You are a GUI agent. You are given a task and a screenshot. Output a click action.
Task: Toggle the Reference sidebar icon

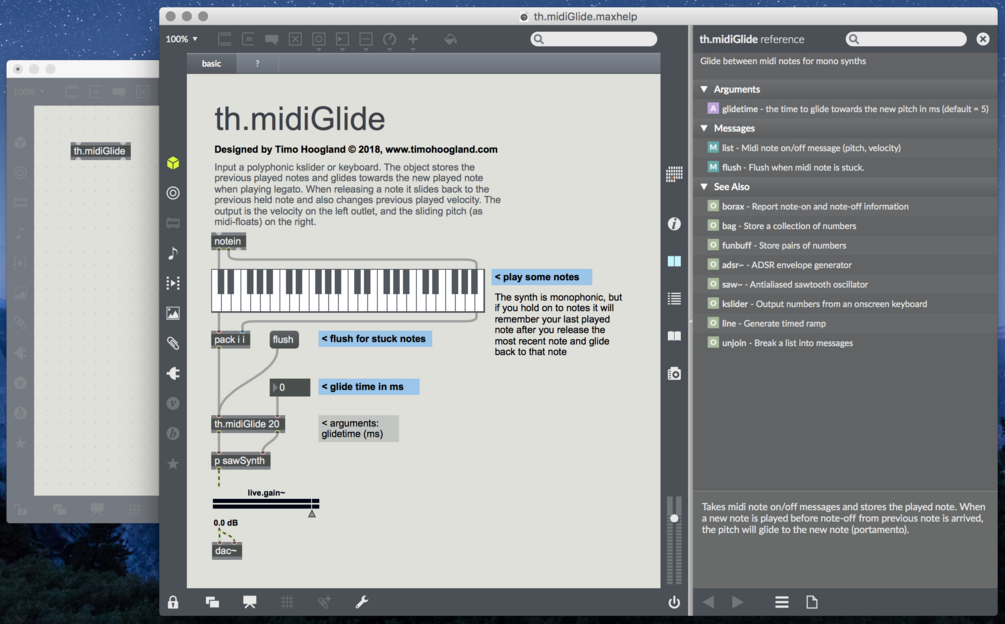(674, 261)
